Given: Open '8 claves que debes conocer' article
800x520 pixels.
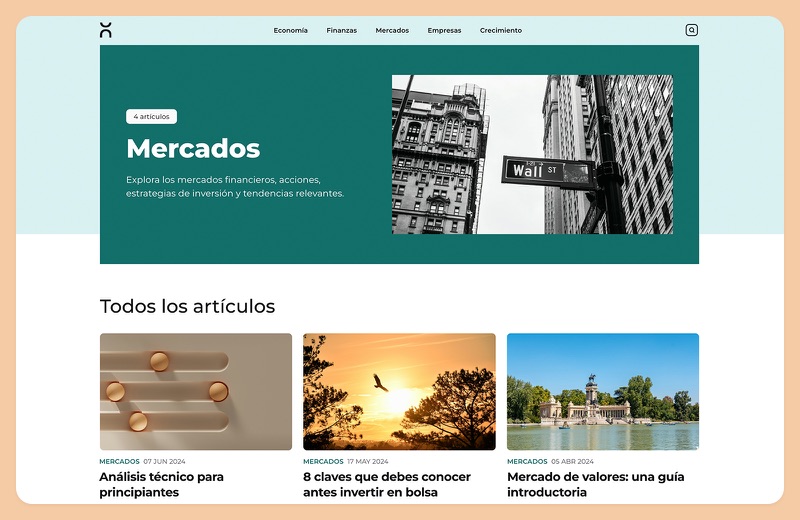Looking at the screenshot, I should (387, 484).
